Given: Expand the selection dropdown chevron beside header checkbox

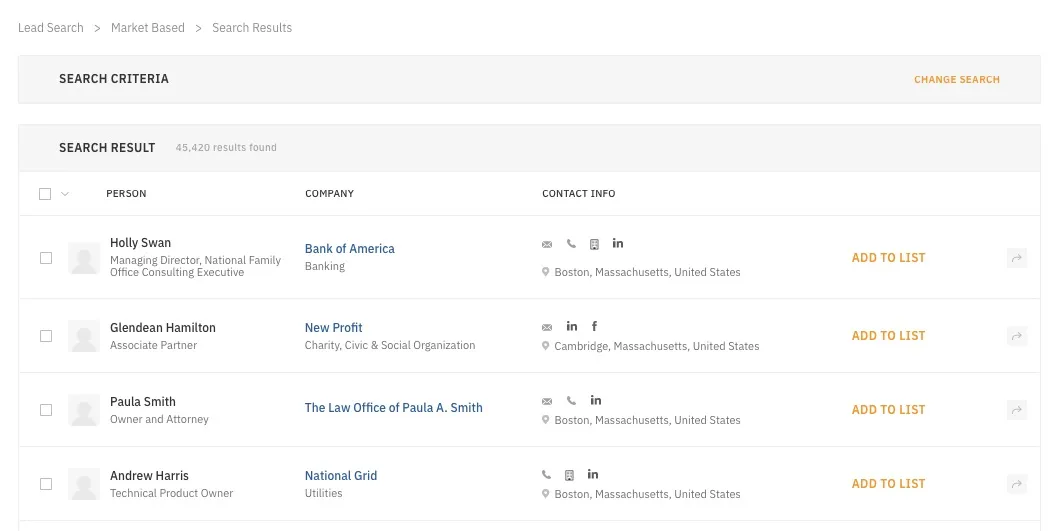Looking at the screenshot, I should (65, 194).
